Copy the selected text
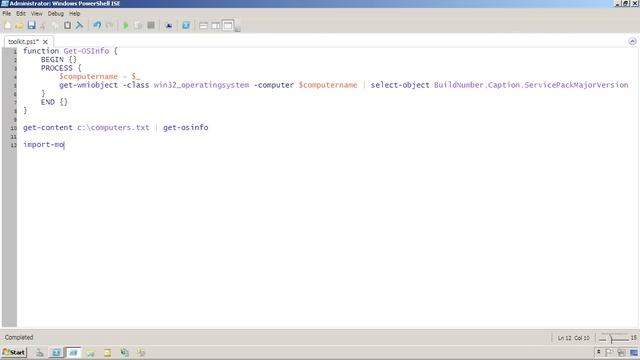Image resolution: width=640 pixels, height=360 pixels. coord(55,25)
